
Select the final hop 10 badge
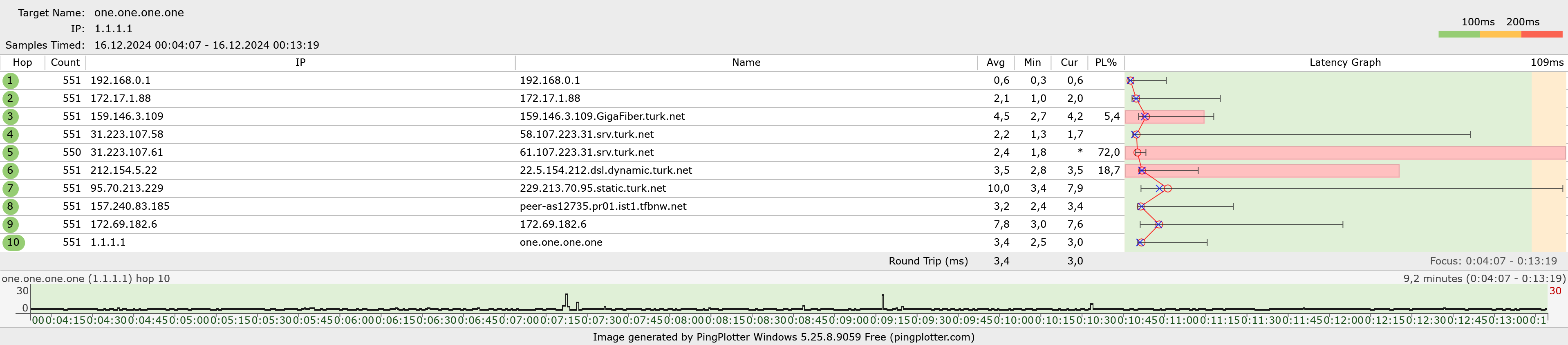click(x=13, y=242)
